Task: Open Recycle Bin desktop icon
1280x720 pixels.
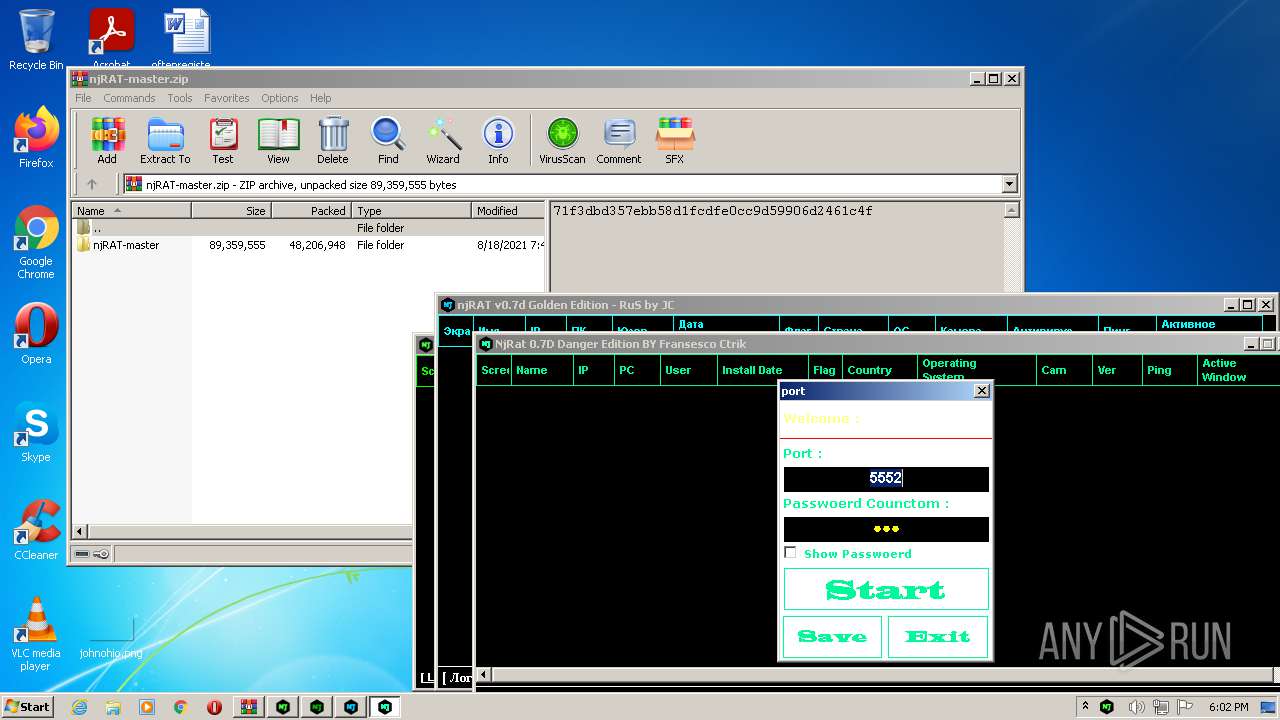Action: tap(36, 40)
